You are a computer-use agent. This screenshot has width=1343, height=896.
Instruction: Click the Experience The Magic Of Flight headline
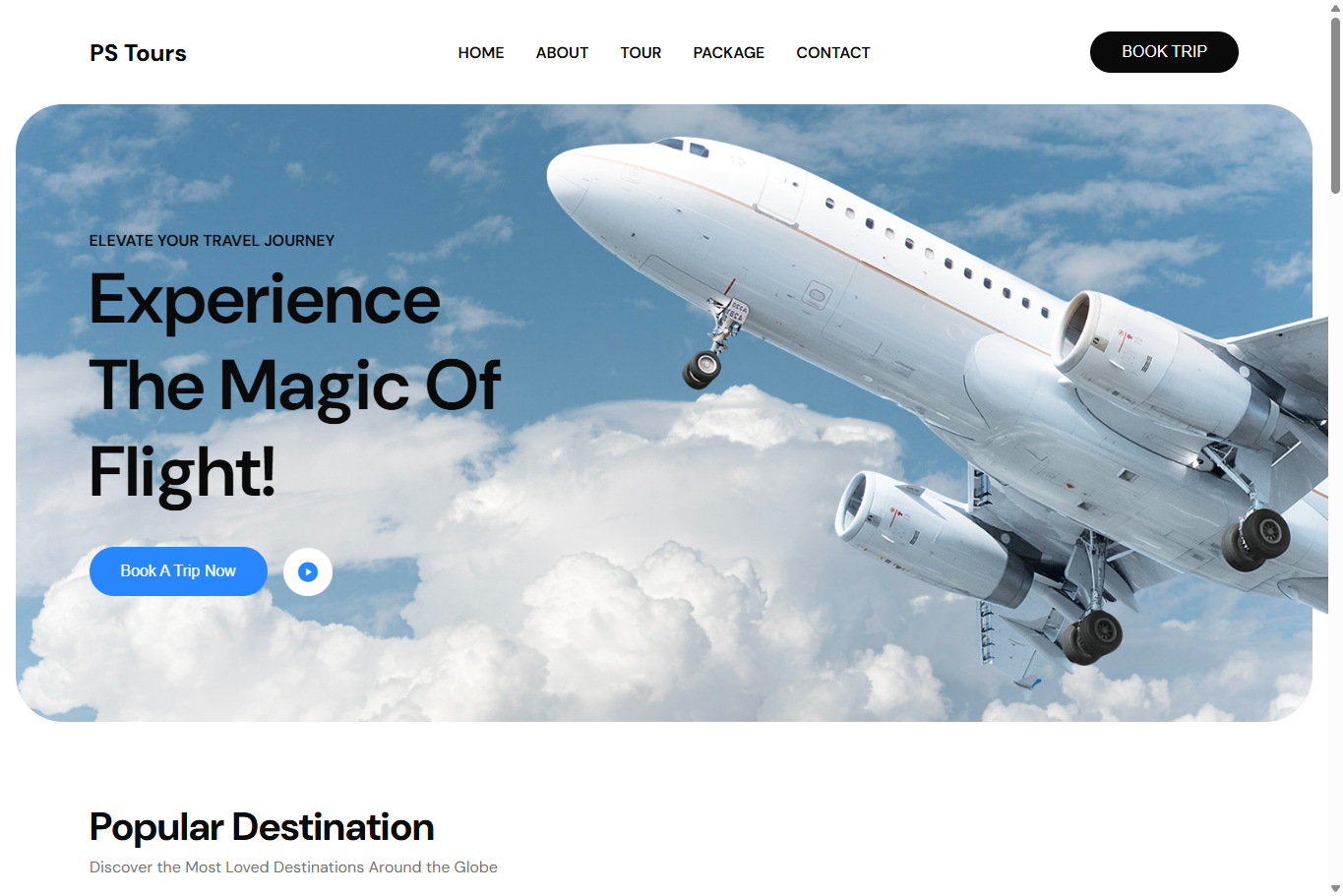tap(295, 387)
